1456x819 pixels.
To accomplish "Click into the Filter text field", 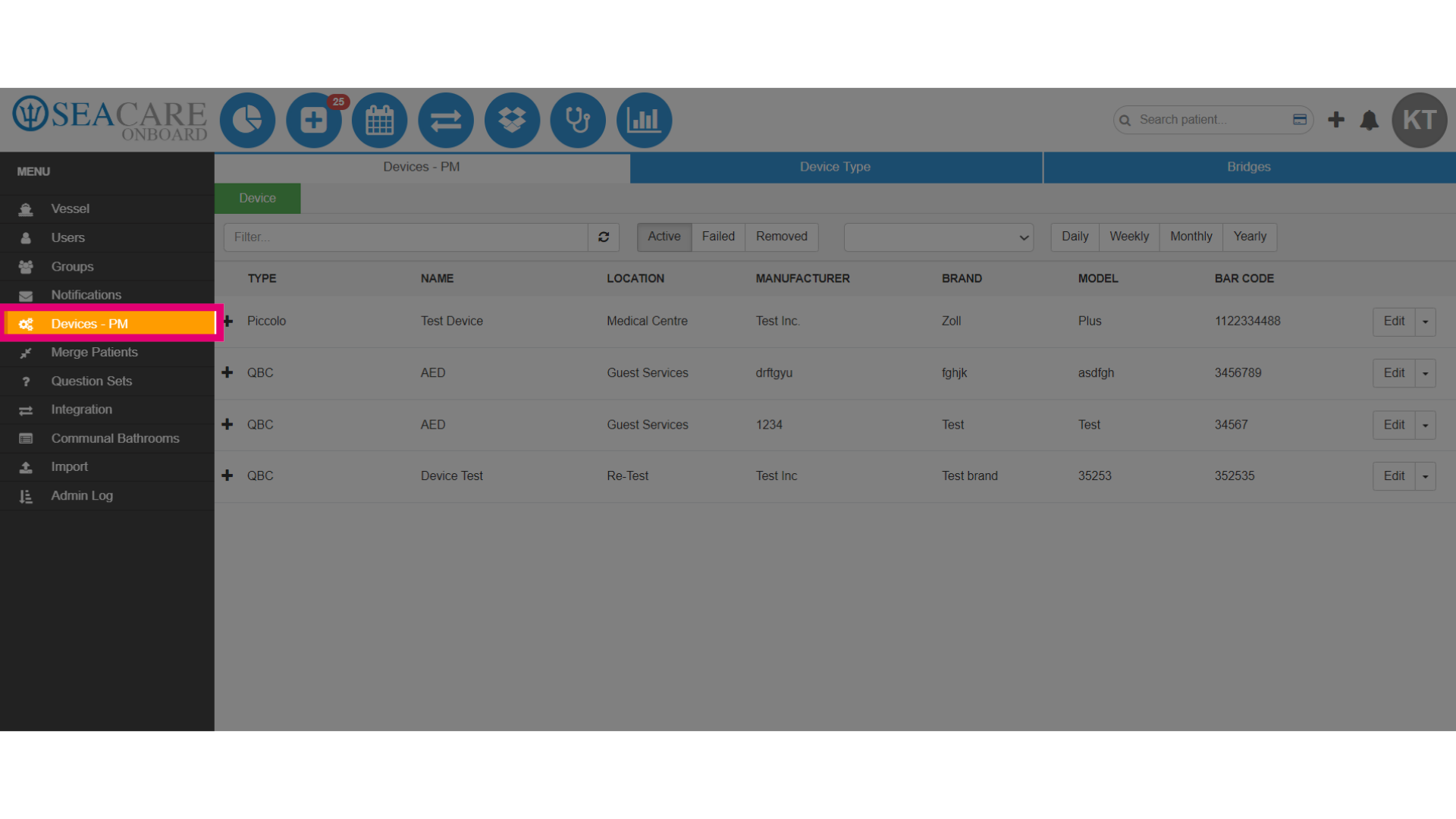I will pyautogui.click(x=406, y=237).
